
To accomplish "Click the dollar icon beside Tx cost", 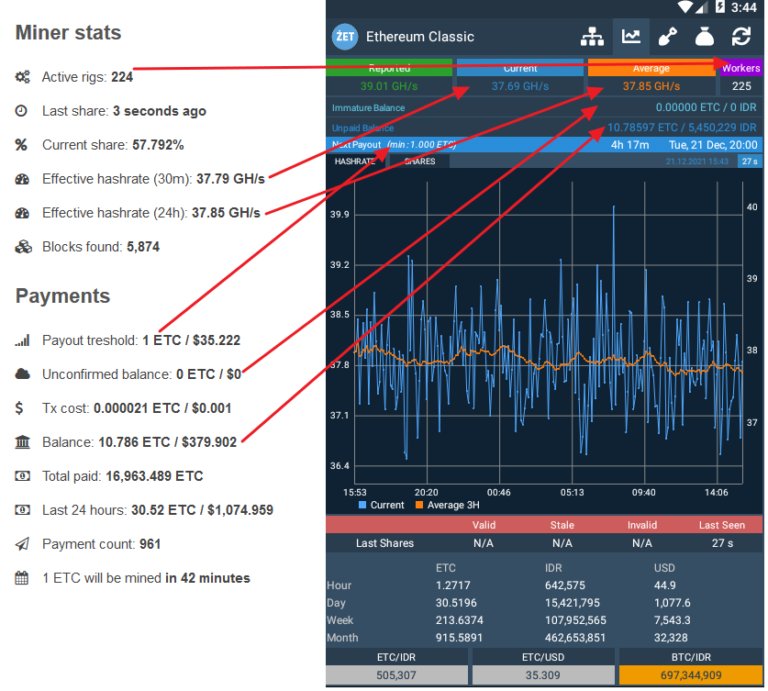I will pos(19,408).
